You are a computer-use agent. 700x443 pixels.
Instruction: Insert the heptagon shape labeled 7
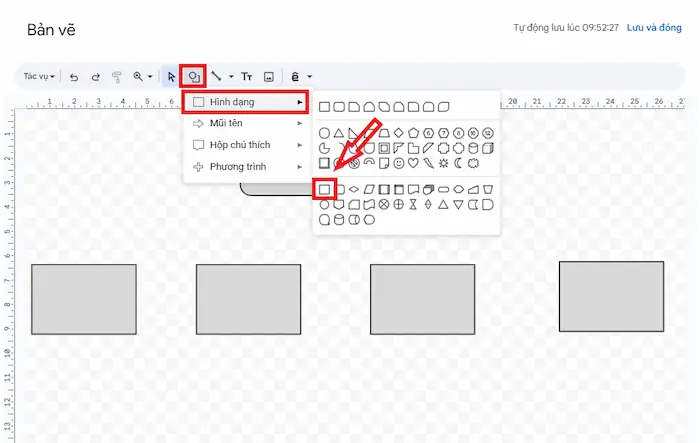click(x=443, y=133)
